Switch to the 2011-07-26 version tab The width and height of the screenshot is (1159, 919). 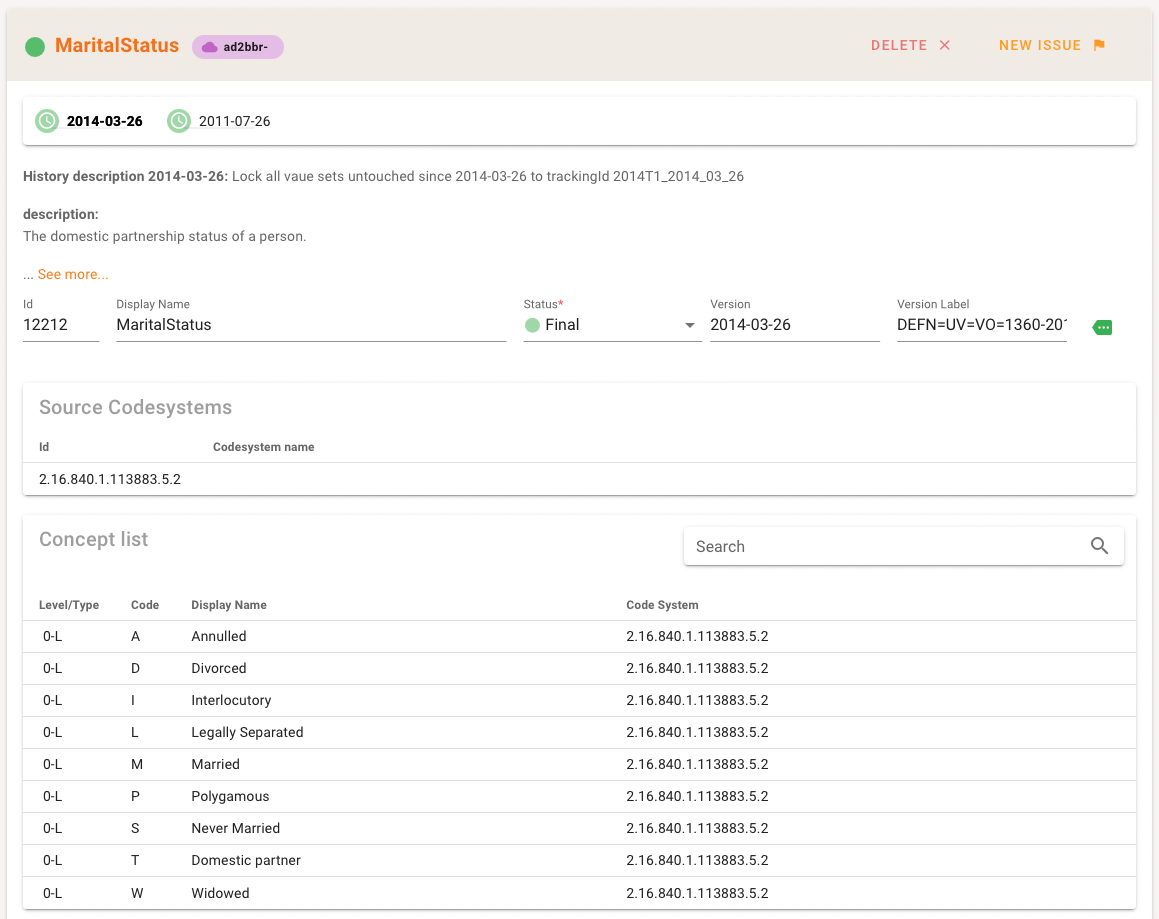234,121
